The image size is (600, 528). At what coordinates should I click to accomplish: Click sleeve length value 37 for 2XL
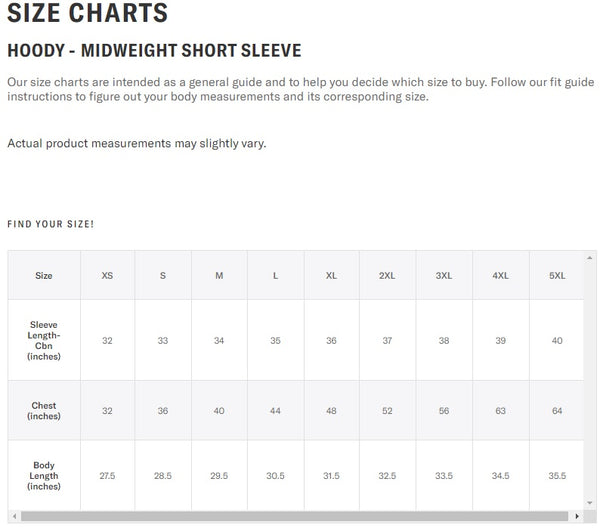387,341
